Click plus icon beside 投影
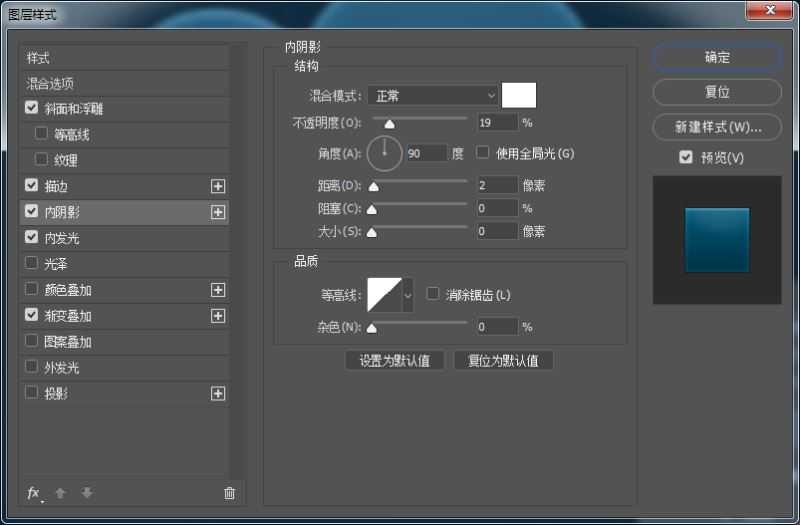Image resolution: width=800 pixels, height=525 pixels. tap(218, 394)
